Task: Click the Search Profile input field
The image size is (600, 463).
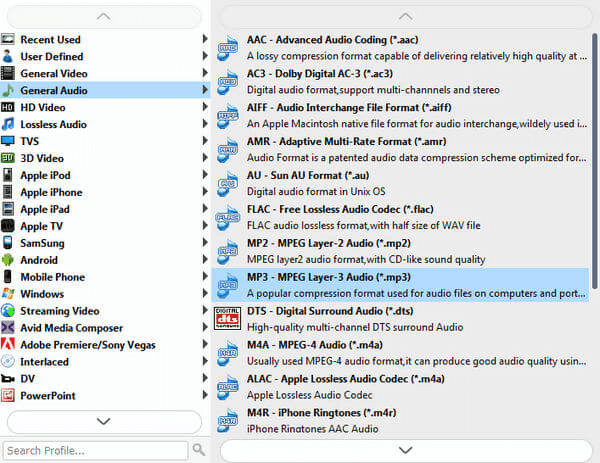Action: 95,450
